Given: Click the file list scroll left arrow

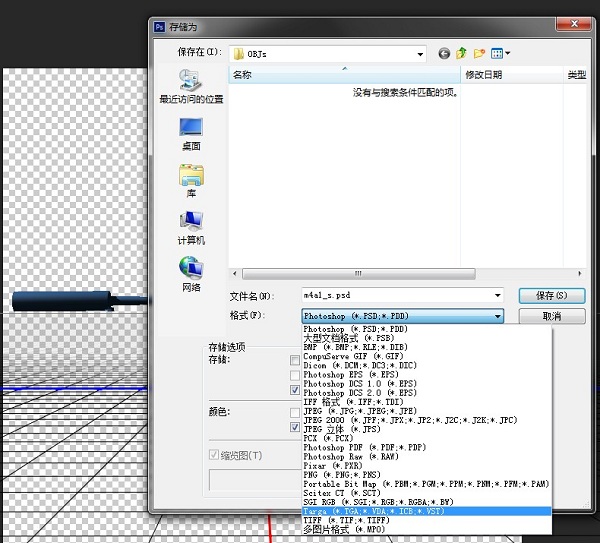Looking at the screenshot, I should tap(235, 274).
